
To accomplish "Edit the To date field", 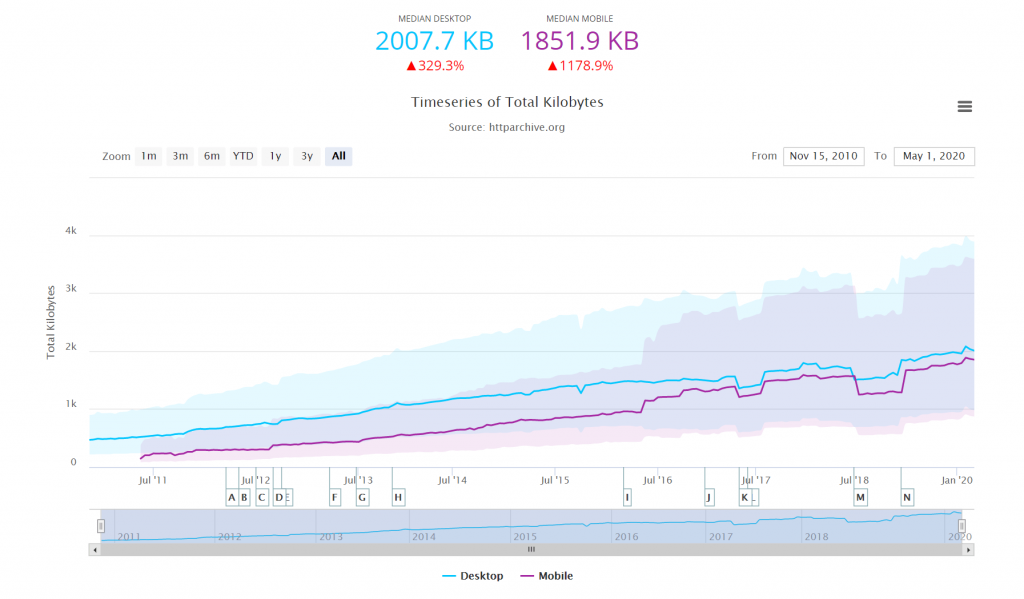I will [x=934, y=156].
